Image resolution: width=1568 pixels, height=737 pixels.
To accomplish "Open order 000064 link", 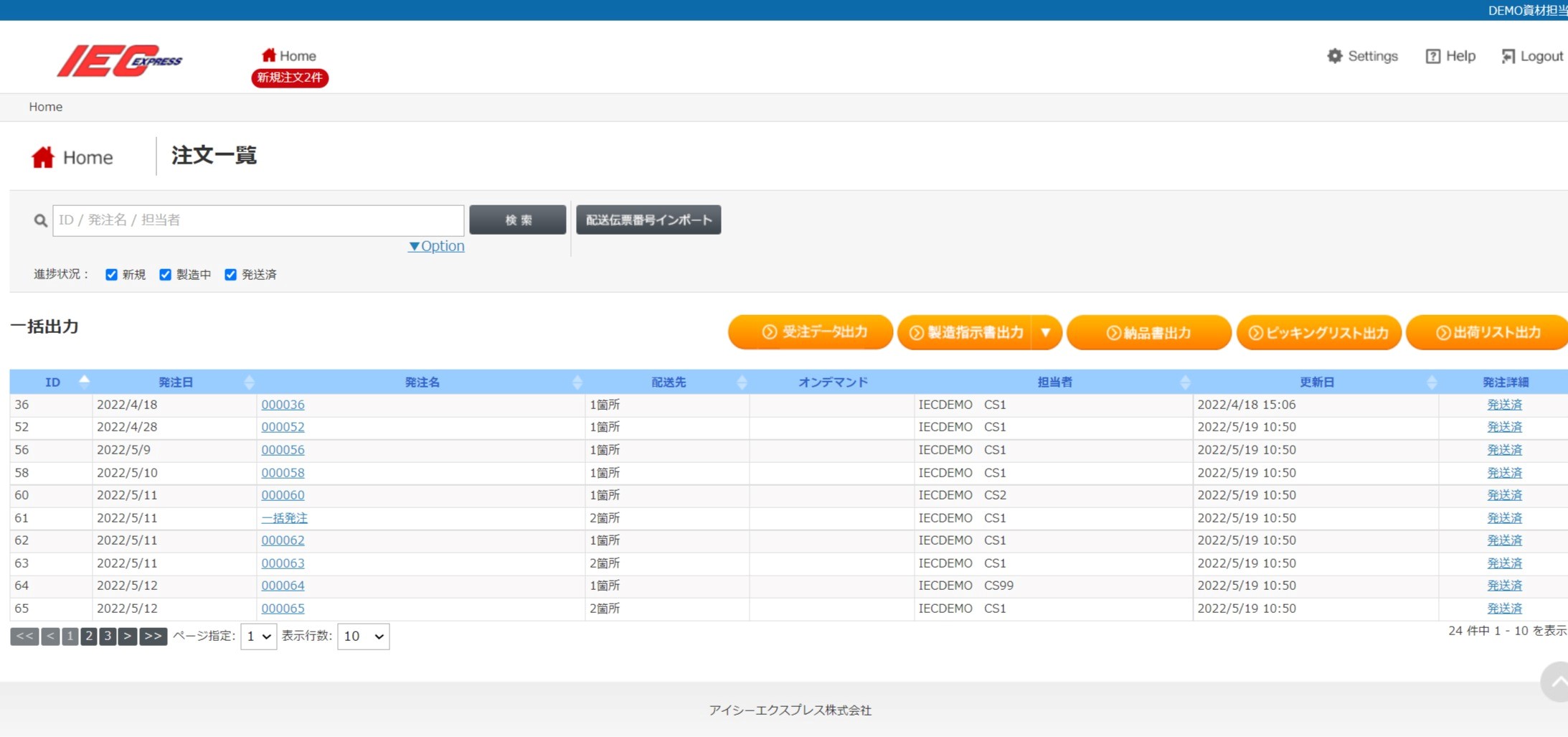I will pos(283,586).
